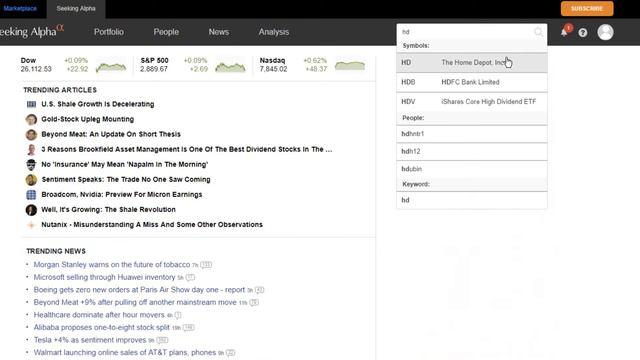Open the user profile avatar

(605, 32)
